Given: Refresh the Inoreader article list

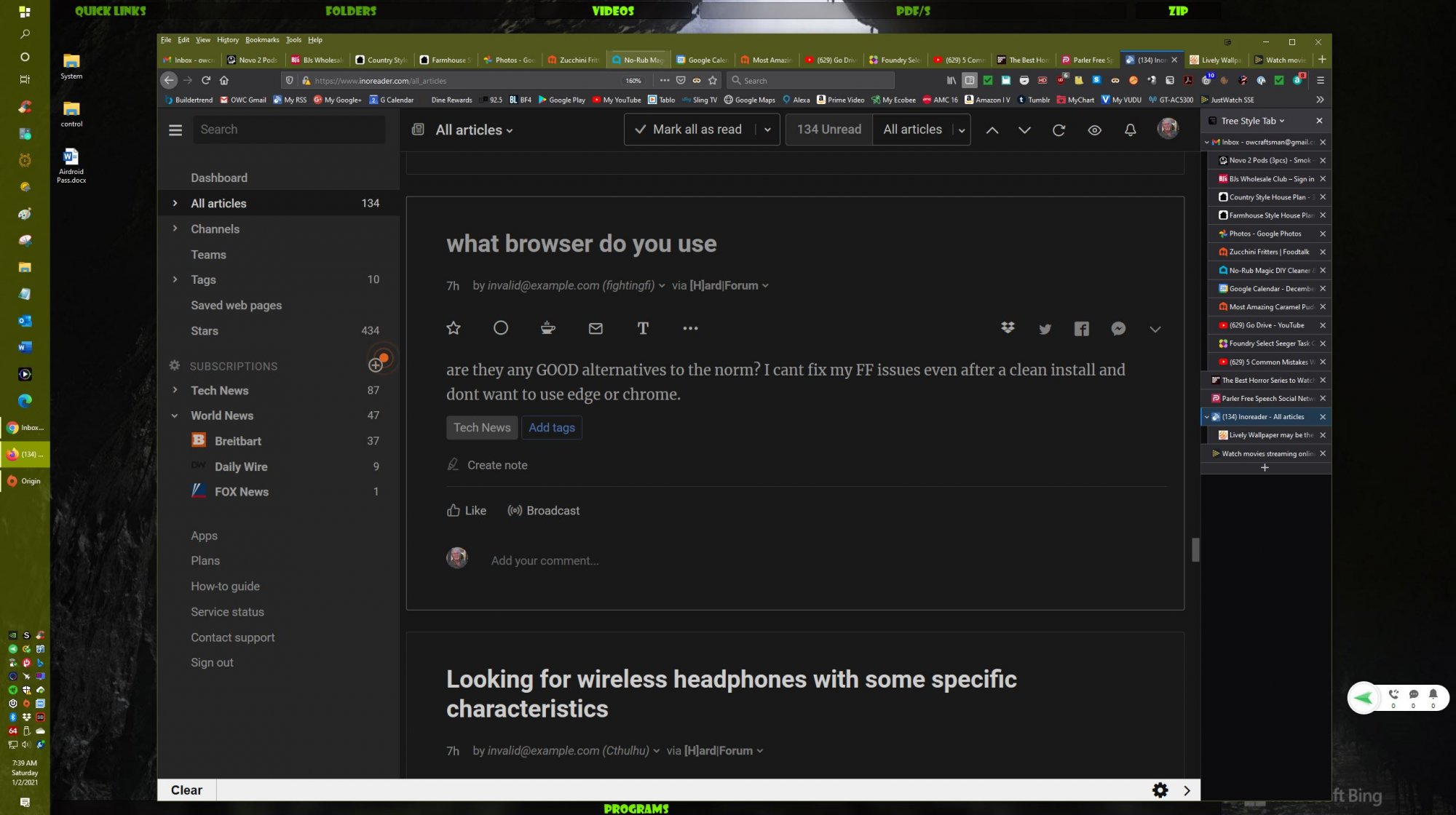Looking at the screenshot, I should coord(1059,130).
